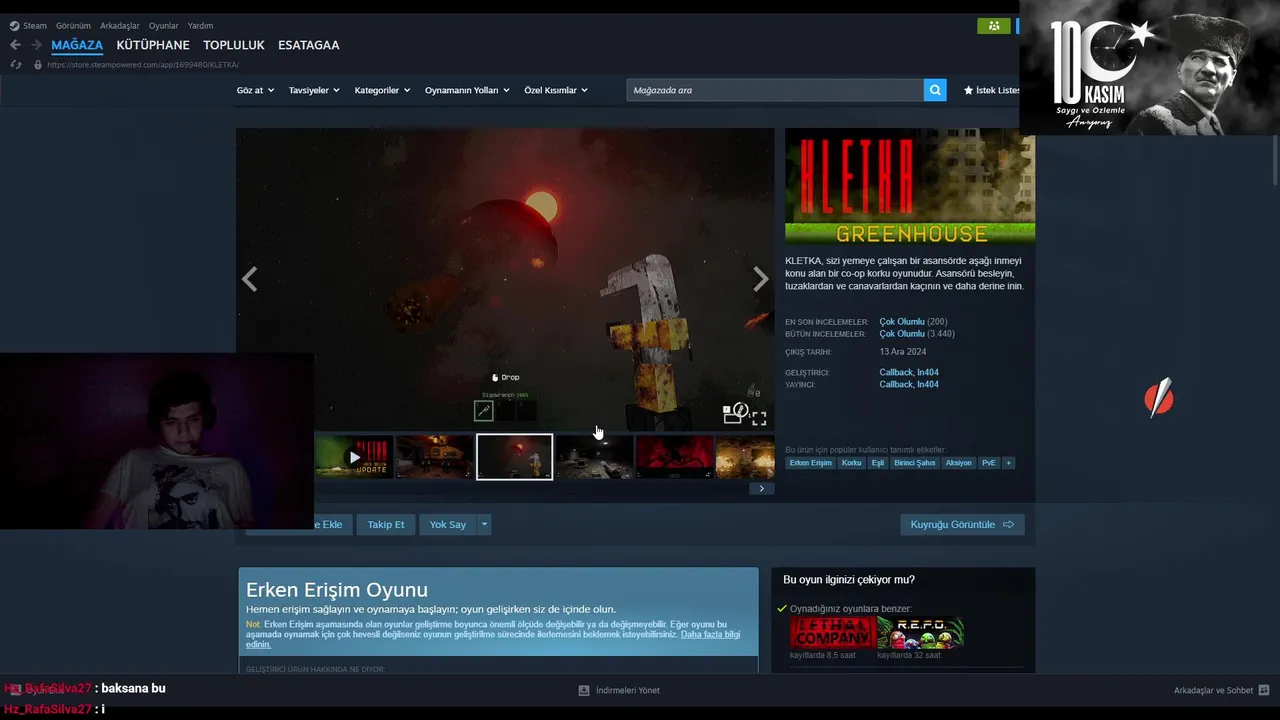1280x720 pixels.
Task: Click the Aksiyon tag
Action: (958, 463)
